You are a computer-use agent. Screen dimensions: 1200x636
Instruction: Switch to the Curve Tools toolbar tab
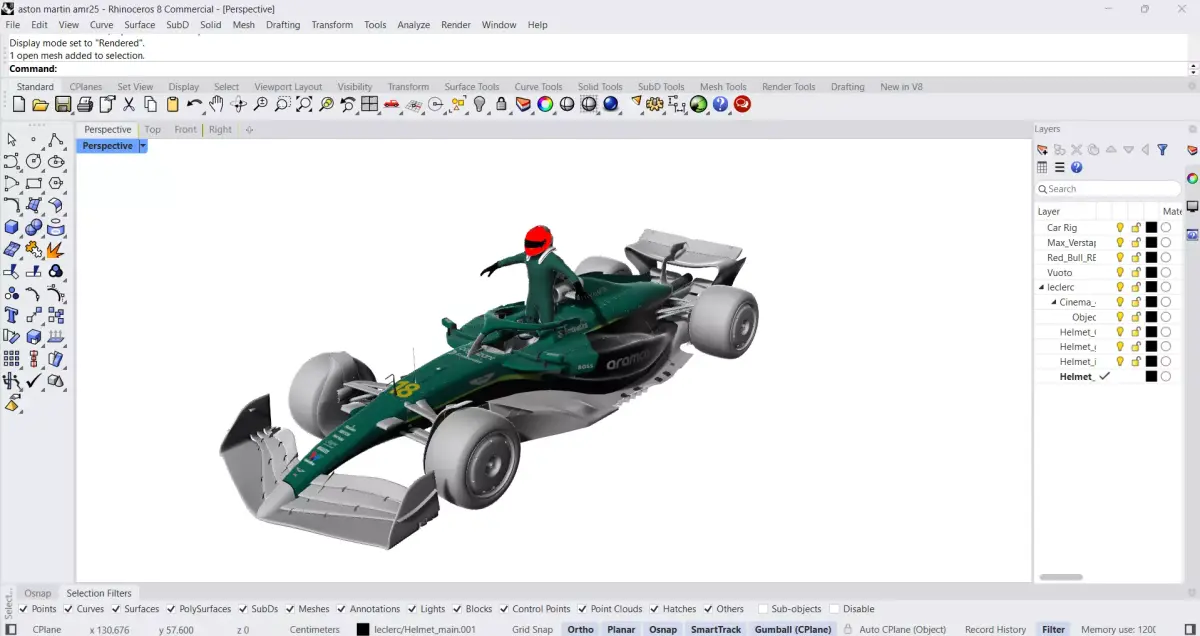538,87
